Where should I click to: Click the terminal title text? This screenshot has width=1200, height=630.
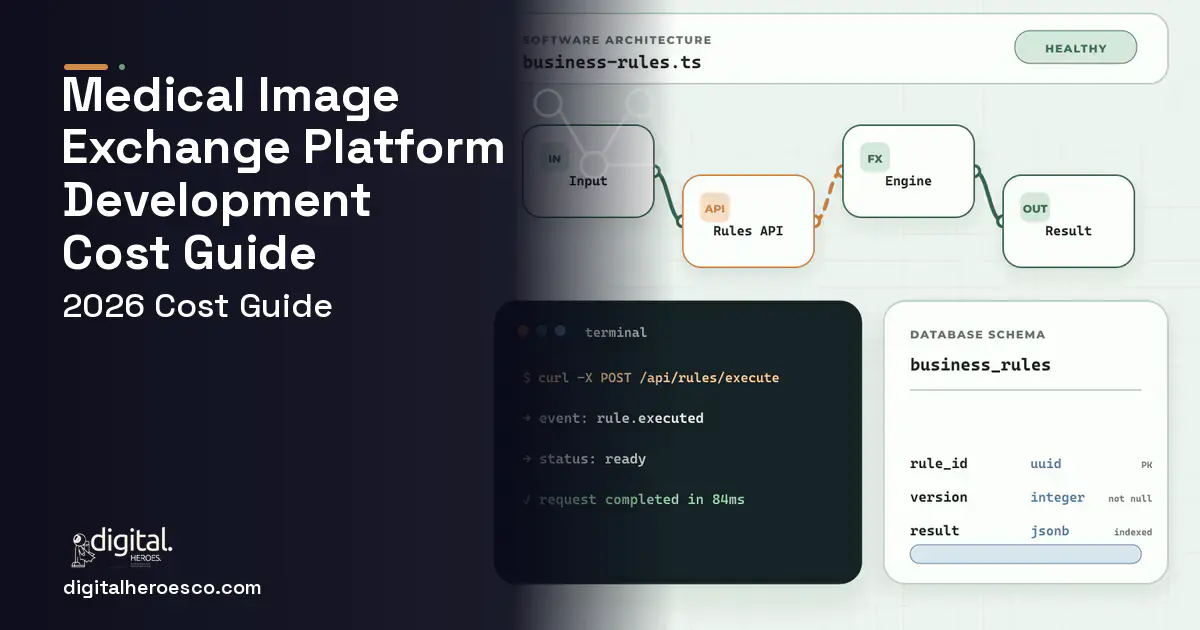point(616,332)
